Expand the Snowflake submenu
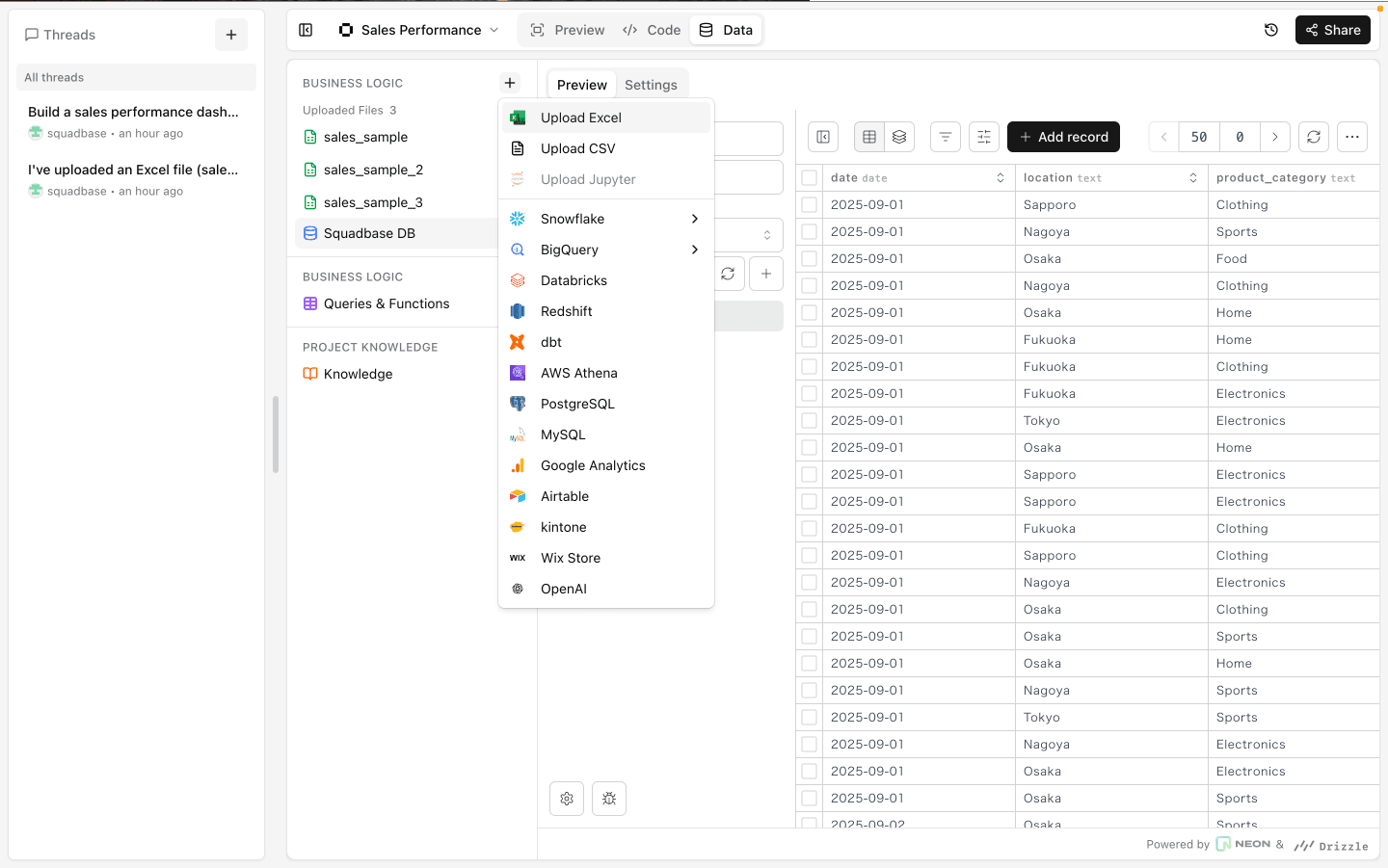The width and height of the screenshot is (1388, 868). [694, 219]
